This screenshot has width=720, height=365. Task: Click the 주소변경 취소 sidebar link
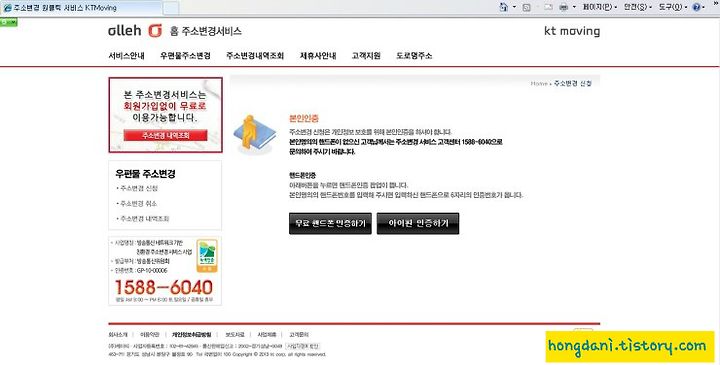138,203
